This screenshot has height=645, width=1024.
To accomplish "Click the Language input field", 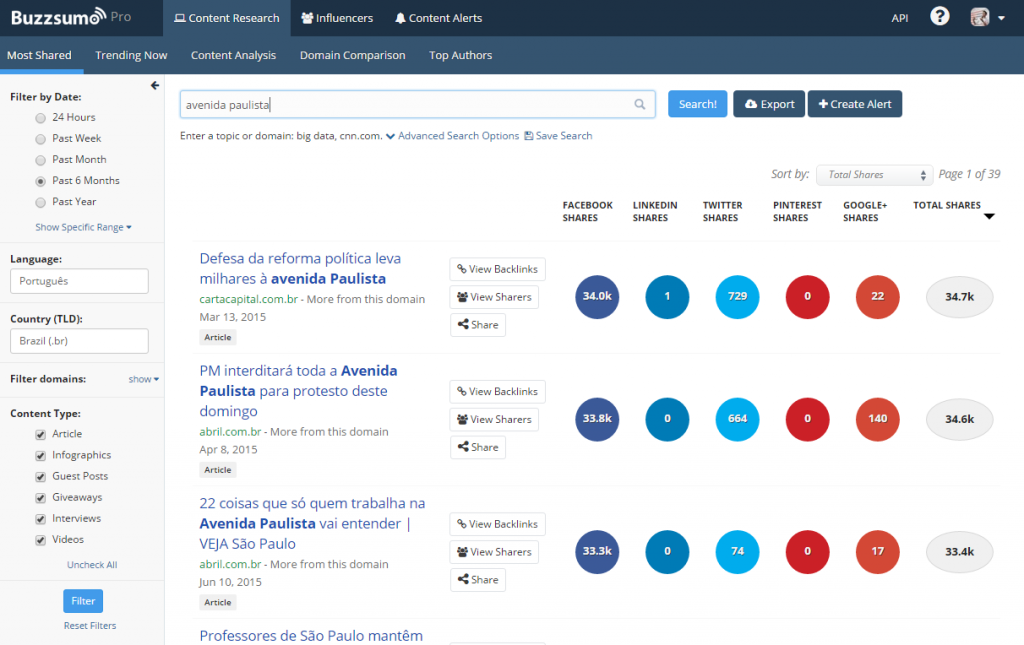I will click(x=79, y=281).
